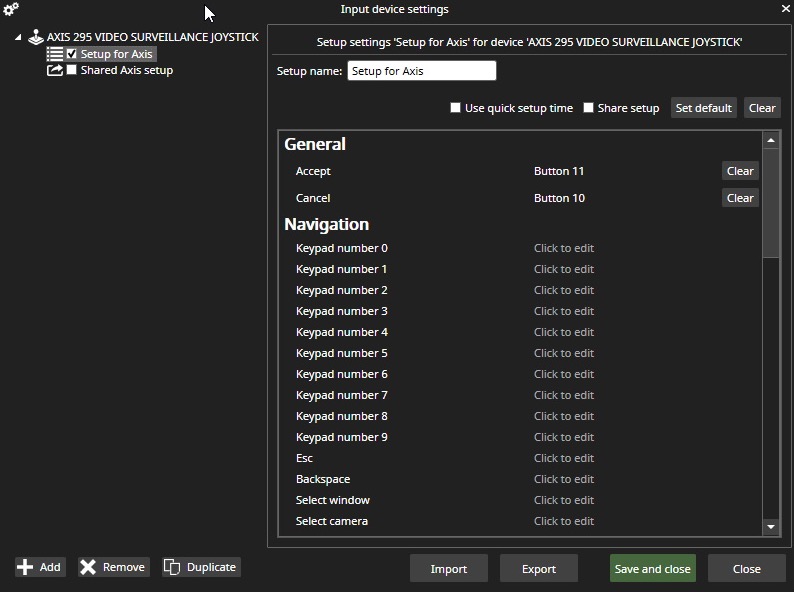Collapse the AXIS 295 joystick tree node
Image resolution: width=794 pixels, height=592 pixels.
[19, 38]
